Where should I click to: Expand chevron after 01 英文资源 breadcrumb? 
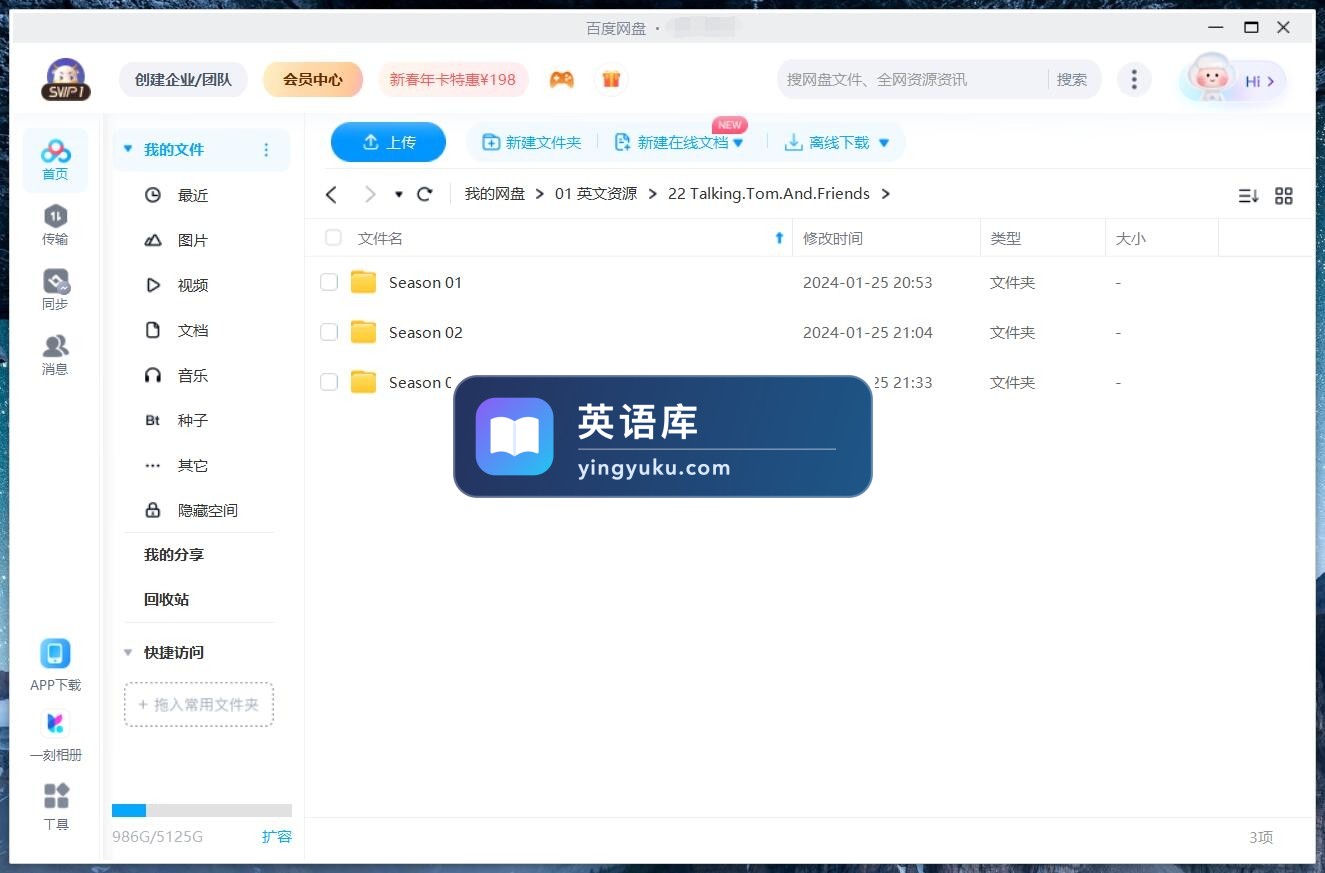point(652,194)
